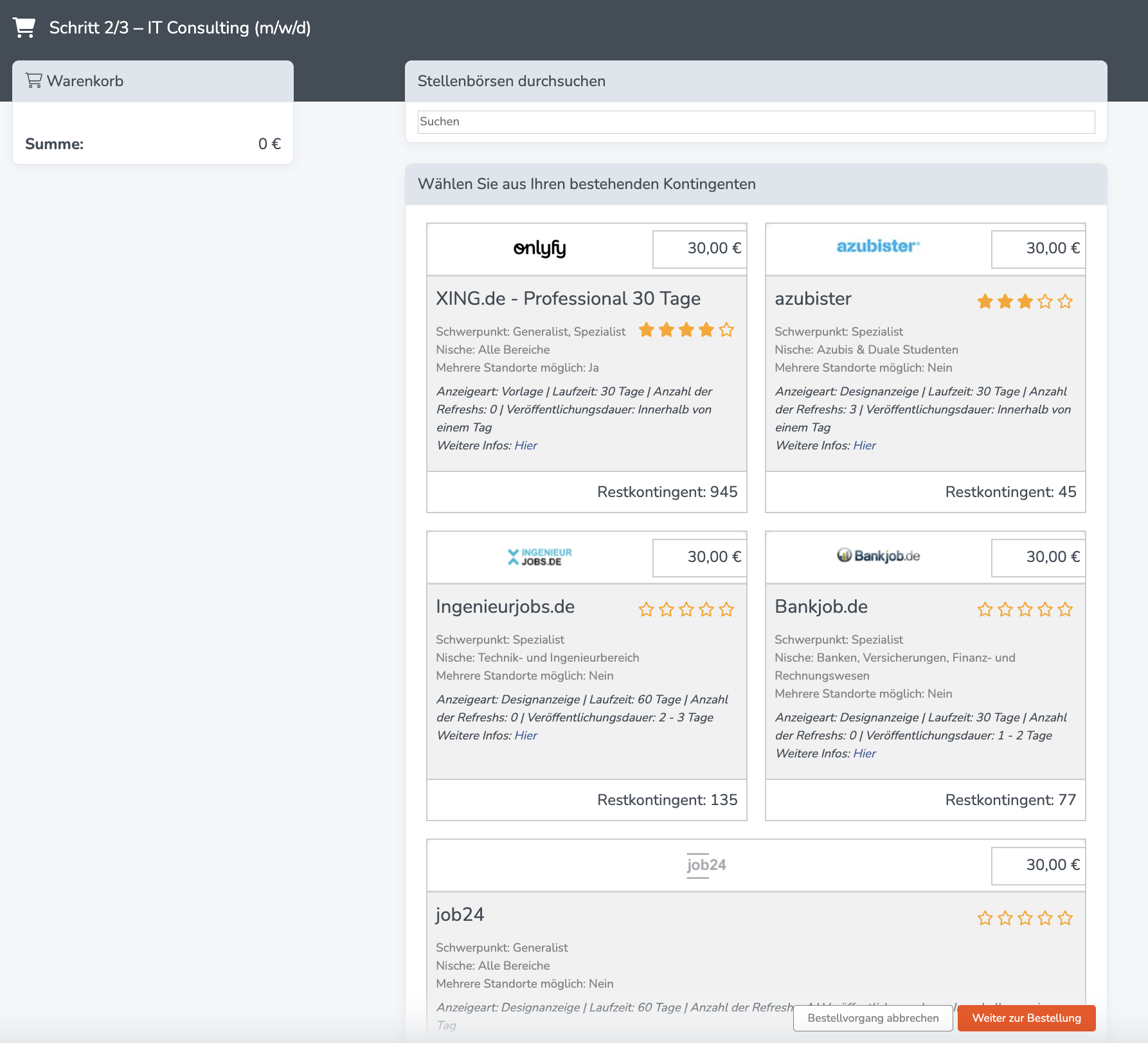Click the Ingenieurjobs.de logo
The height and width of the screenshot is (1043, 1148).
pyautogui.click(x=539, y=557)
